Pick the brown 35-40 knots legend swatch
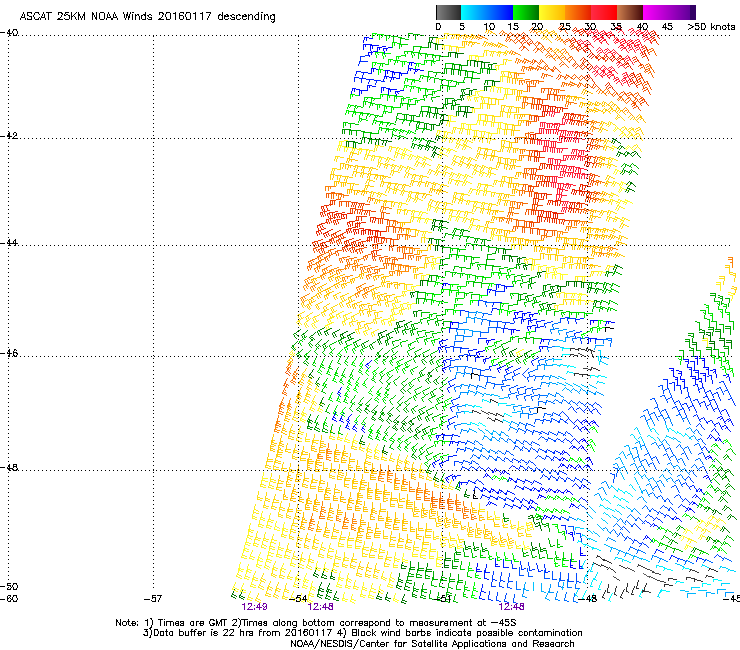 pos(630,12)
